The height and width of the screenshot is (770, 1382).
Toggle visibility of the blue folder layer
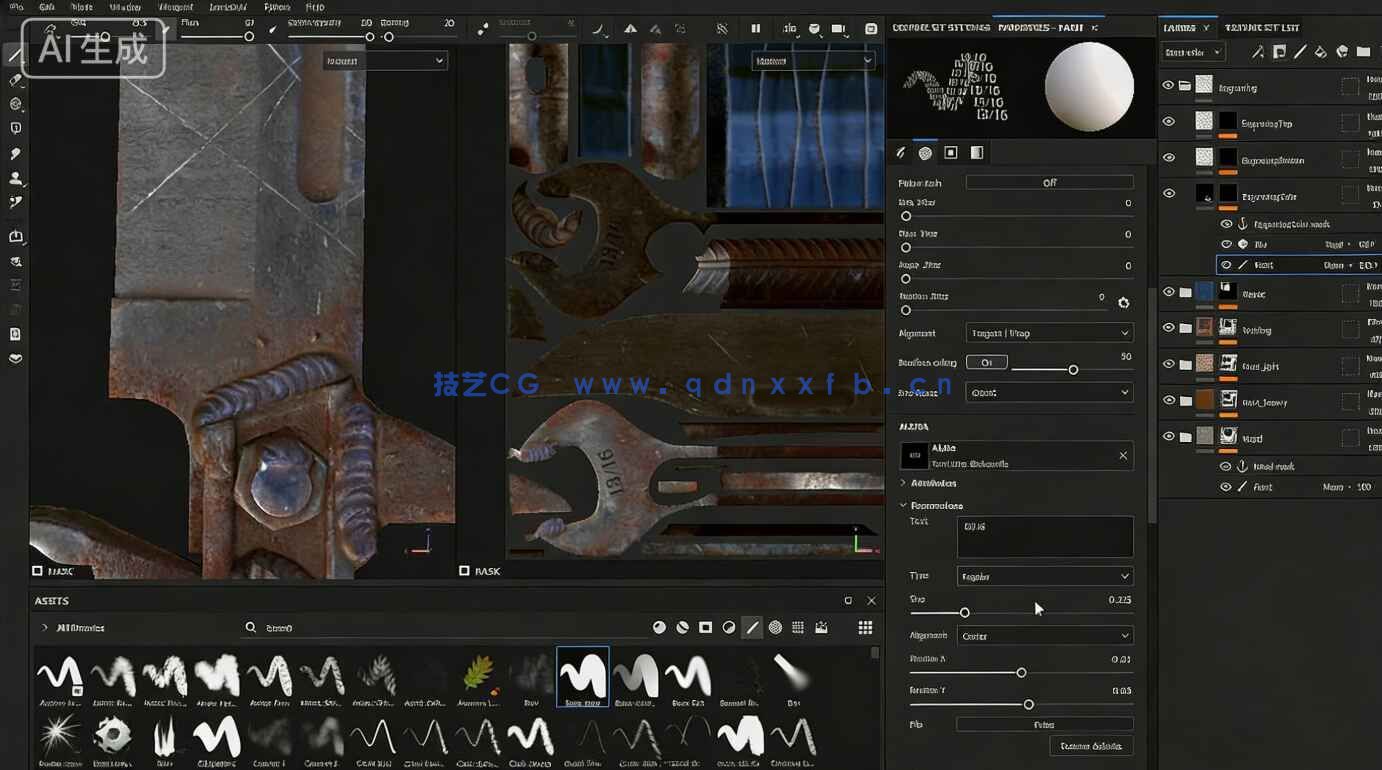coord(1168,292)
